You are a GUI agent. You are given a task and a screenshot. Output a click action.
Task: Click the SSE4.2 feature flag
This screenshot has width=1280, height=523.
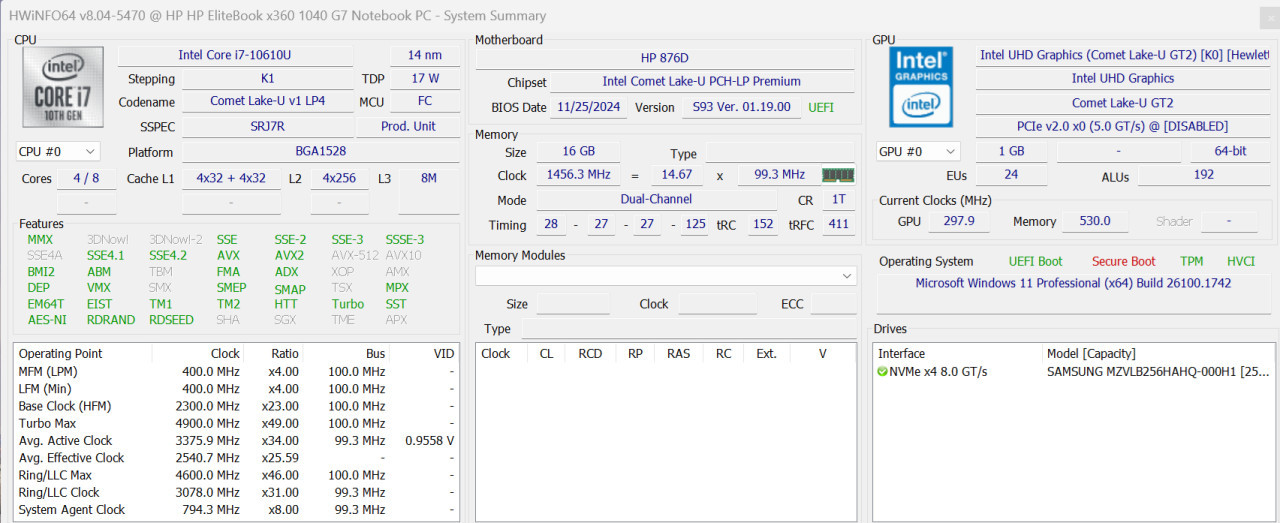coord(168,255)
